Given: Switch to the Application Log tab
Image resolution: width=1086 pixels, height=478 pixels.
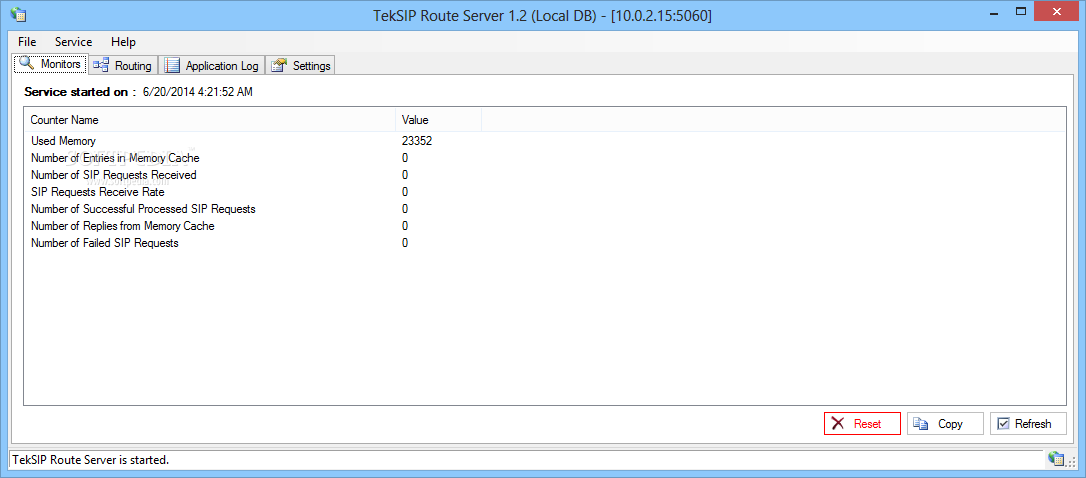Looking at the screenshot, I should pyautogui.click(x=212, y=66).
